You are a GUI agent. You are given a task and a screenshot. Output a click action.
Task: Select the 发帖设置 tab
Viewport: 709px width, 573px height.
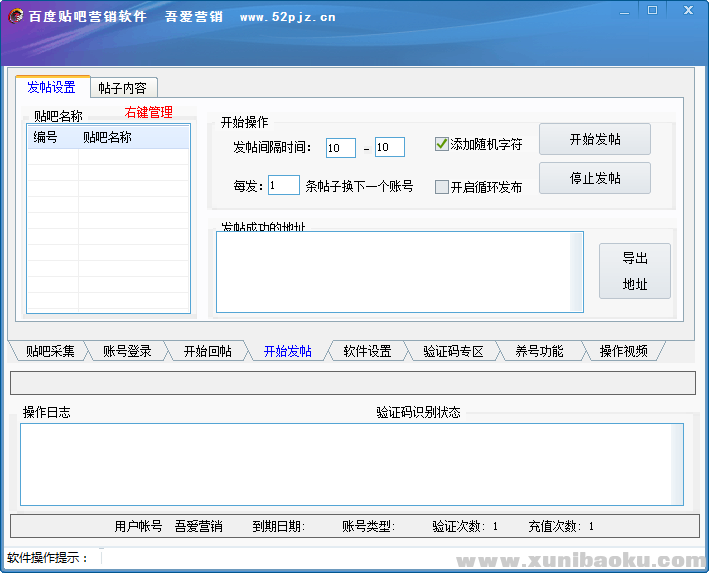pos(52,88)
